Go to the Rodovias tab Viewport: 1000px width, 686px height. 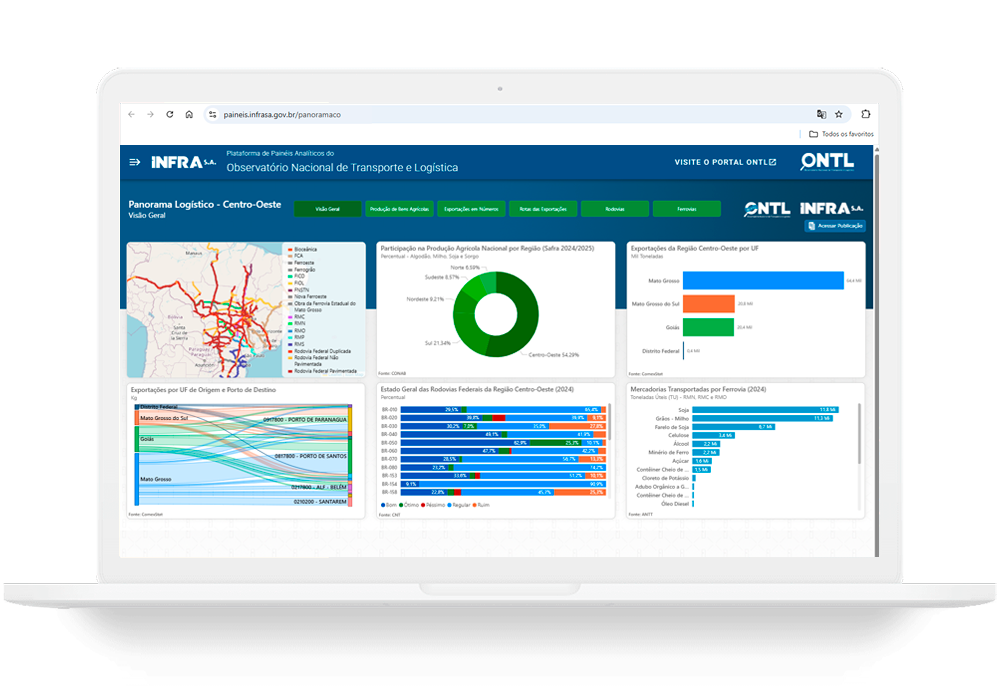tap(615, 209)
